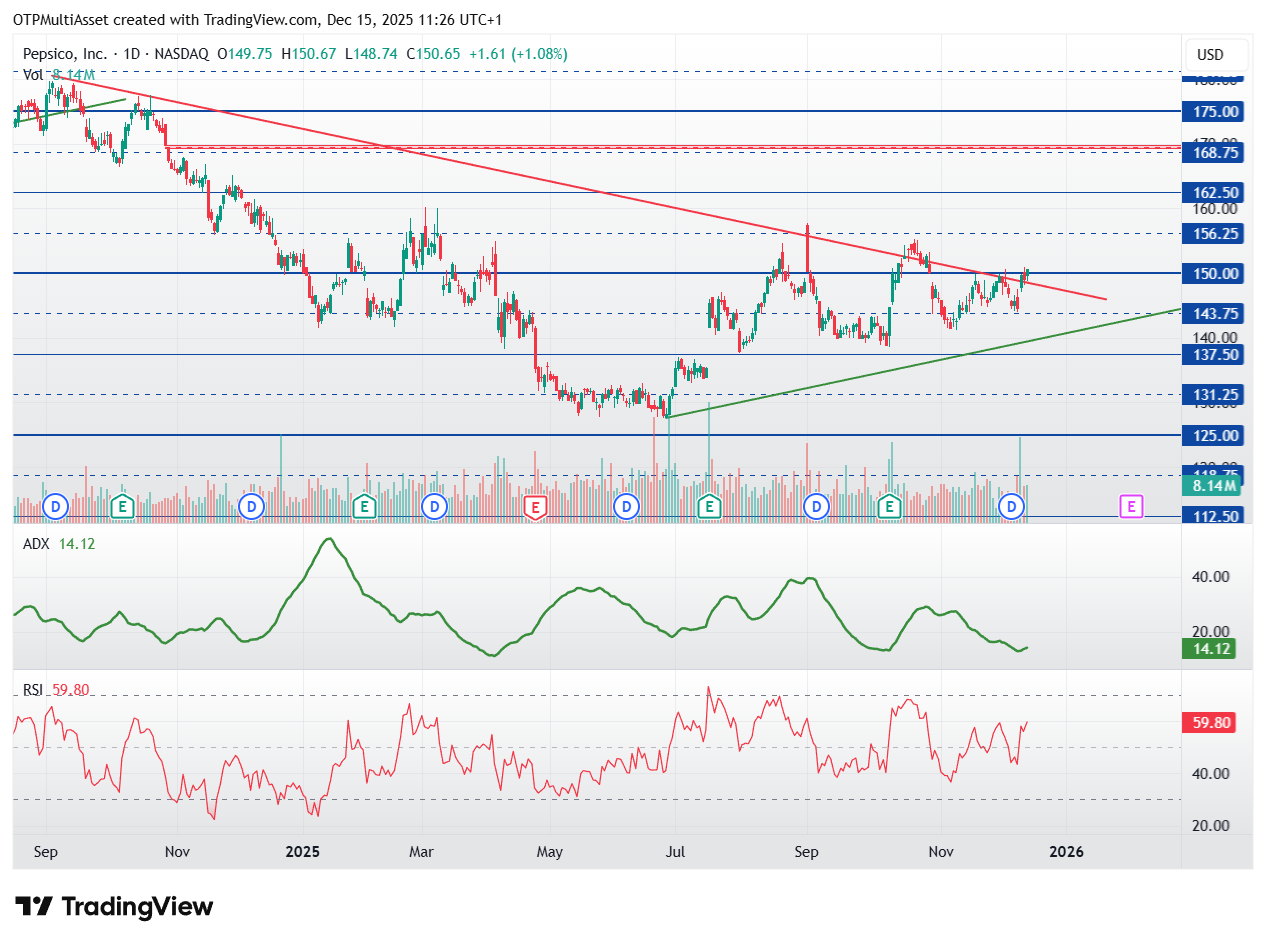Click the RSI indicator legend label

tap(34, 688)
